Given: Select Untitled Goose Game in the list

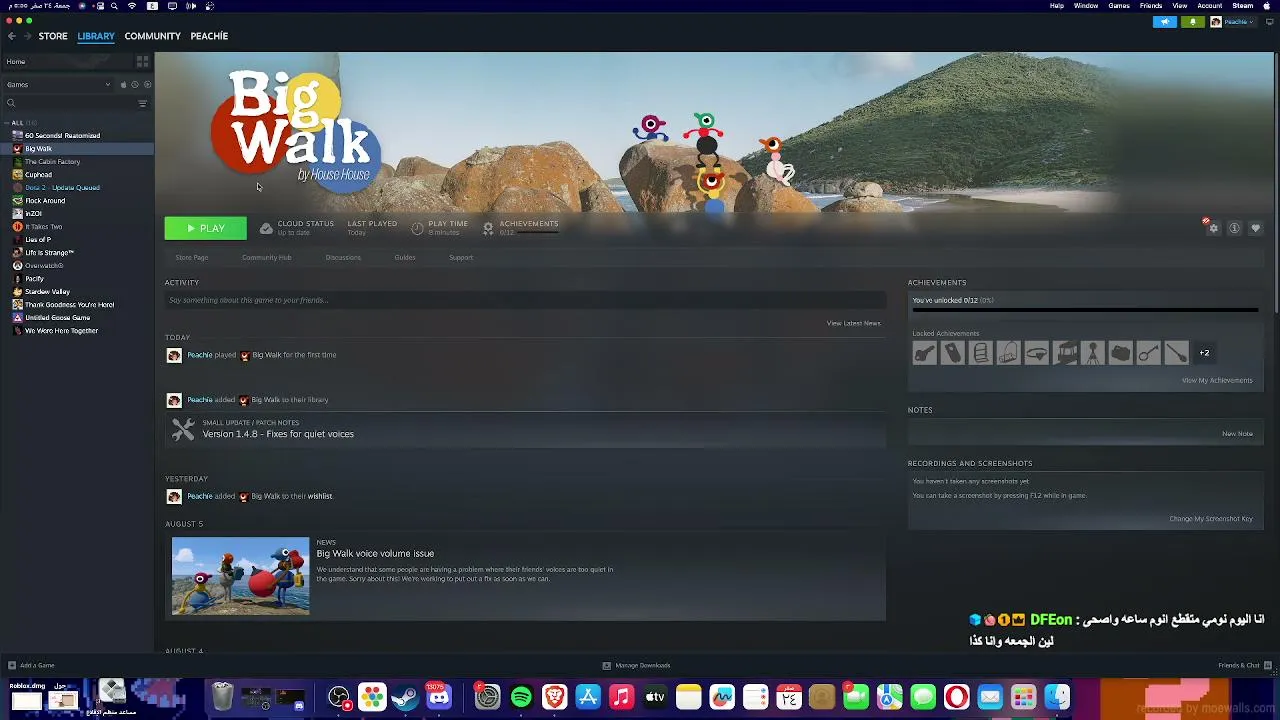Looking at the screenshot, I should pos(57,318).
